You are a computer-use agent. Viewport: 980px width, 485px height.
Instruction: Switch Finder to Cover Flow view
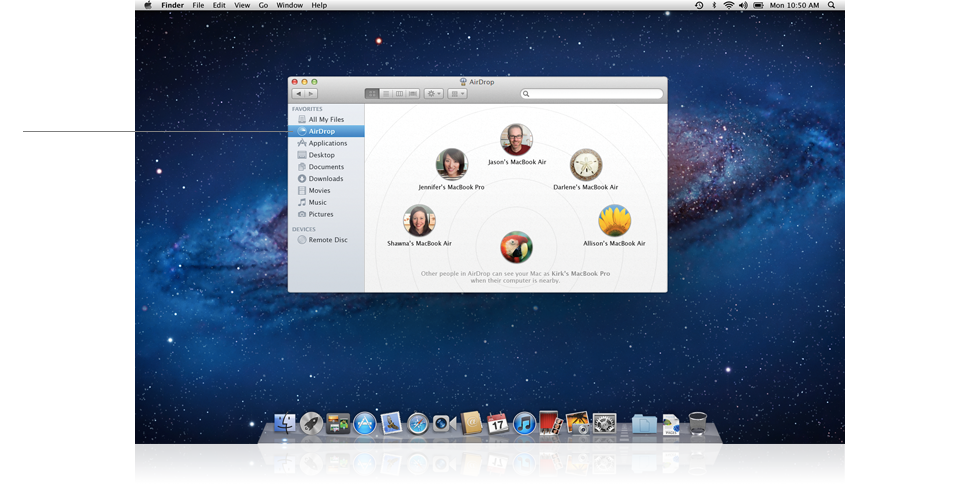(x=412, y=94)
